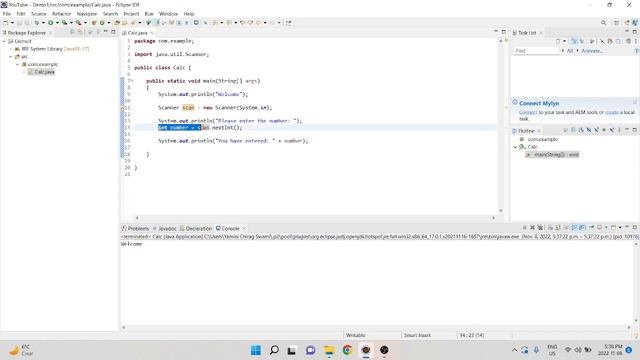640x360 pixels.
Task: Click the New Task icon in Task List
Action: pos(558,41)
